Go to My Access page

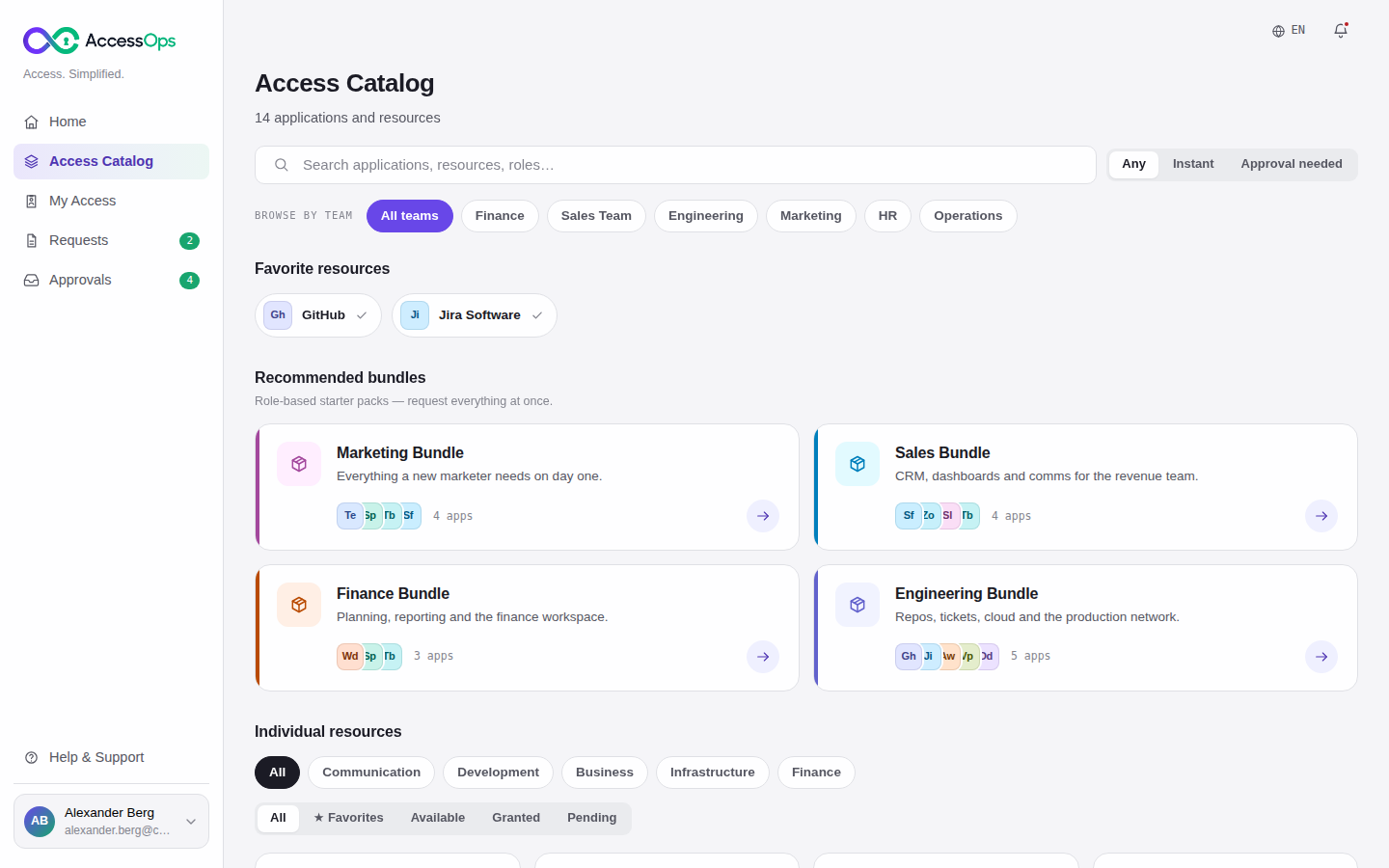pos(111,201)
